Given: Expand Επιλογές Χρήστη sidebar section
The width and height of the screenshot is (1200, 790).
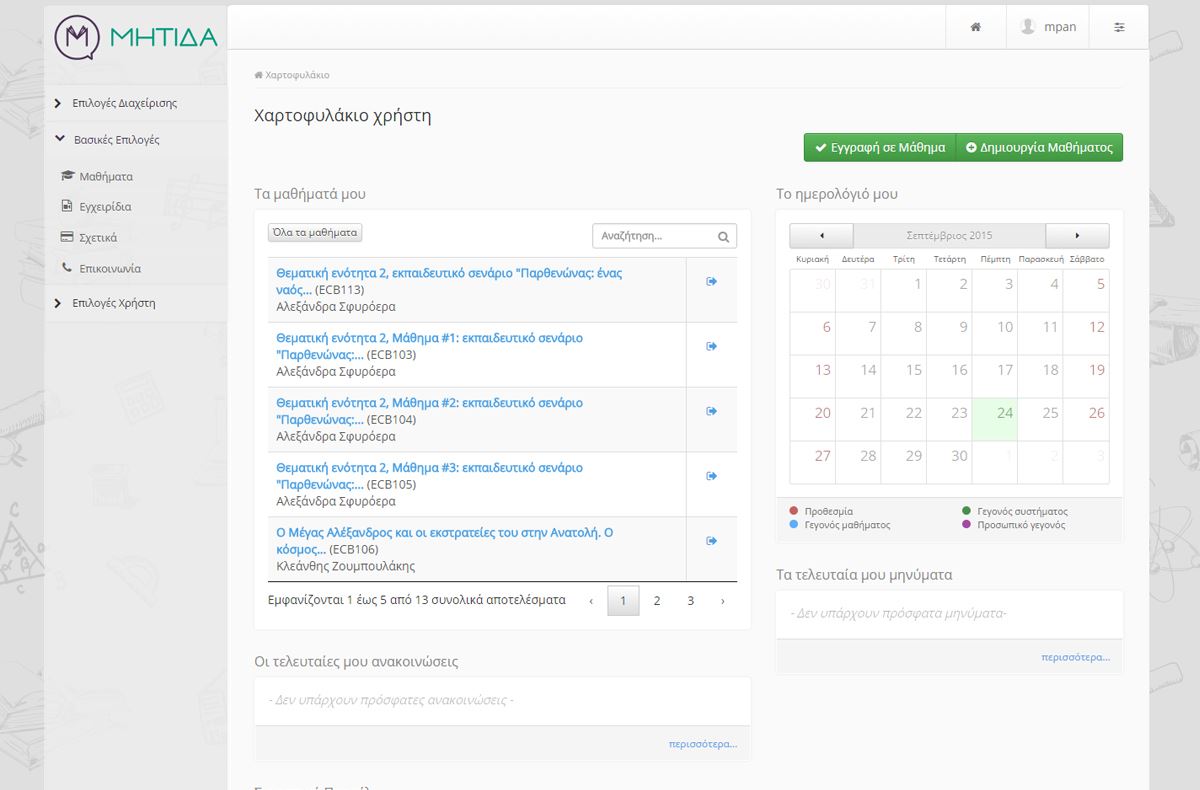Looking at the screenshot, I should [113, 303].
